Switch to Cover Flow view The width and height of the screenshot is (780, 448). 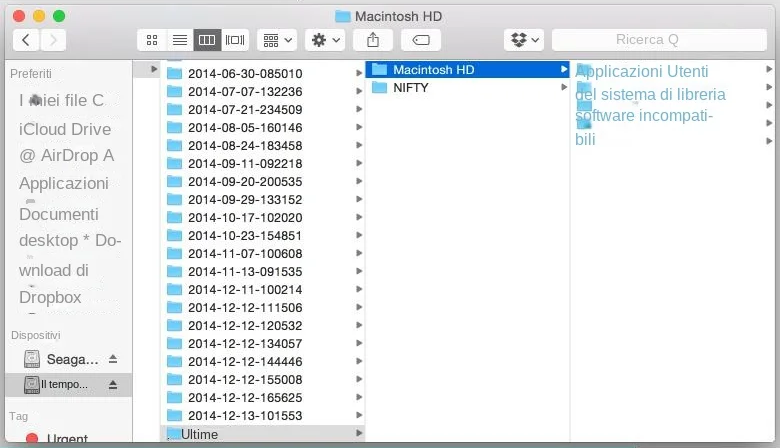pyautogui.click(x=235, y=40)
